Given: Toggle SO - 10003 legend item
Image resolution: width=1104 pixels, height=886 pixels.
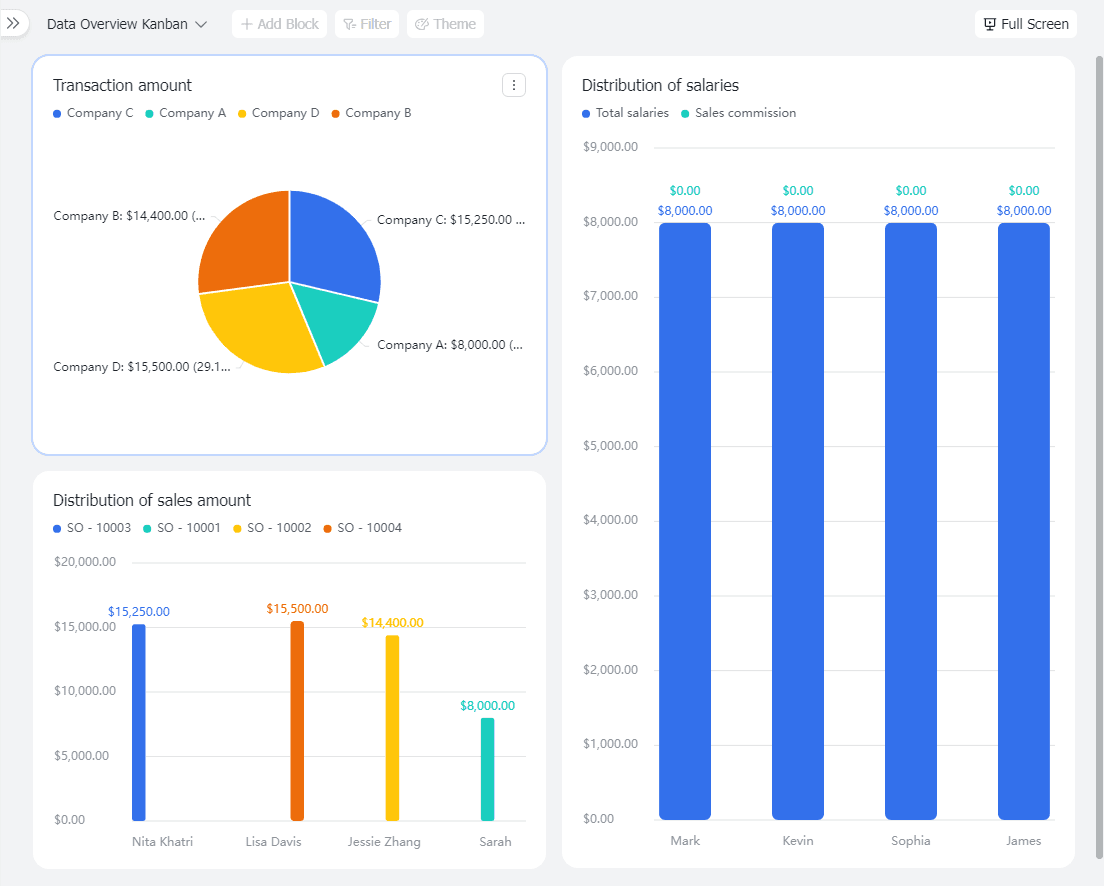Looking at the screenshot, I should click(x=92, y=528).
